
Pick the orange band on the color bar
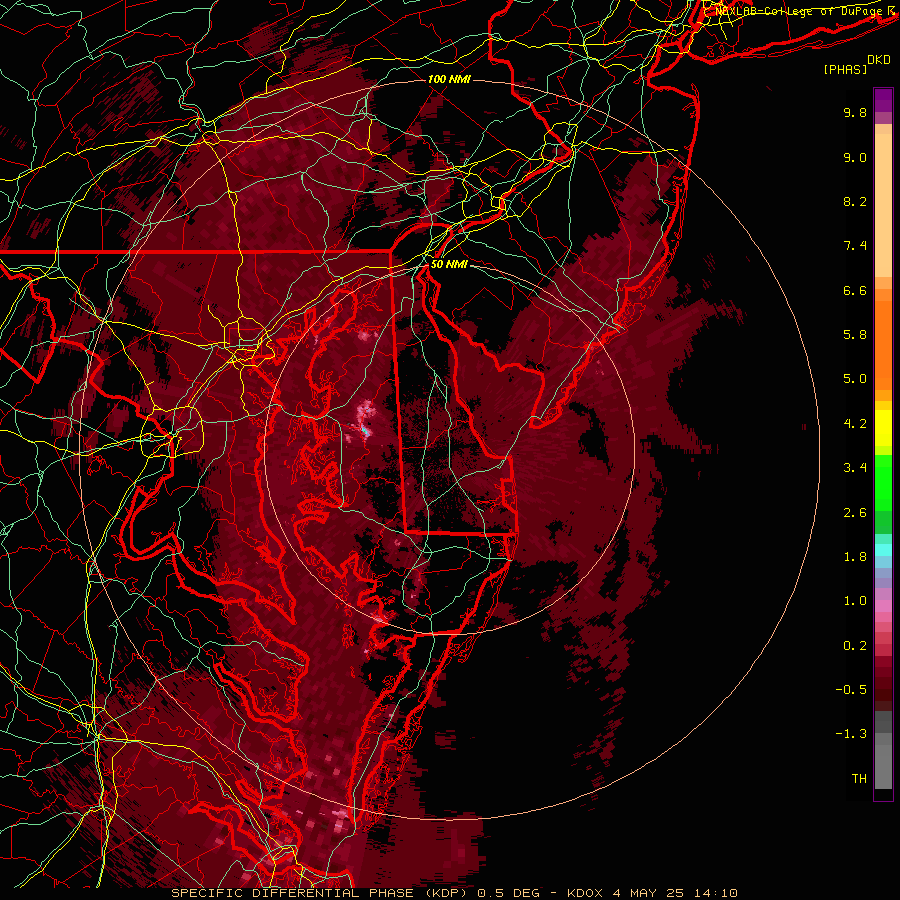click(x=883, y=344)
